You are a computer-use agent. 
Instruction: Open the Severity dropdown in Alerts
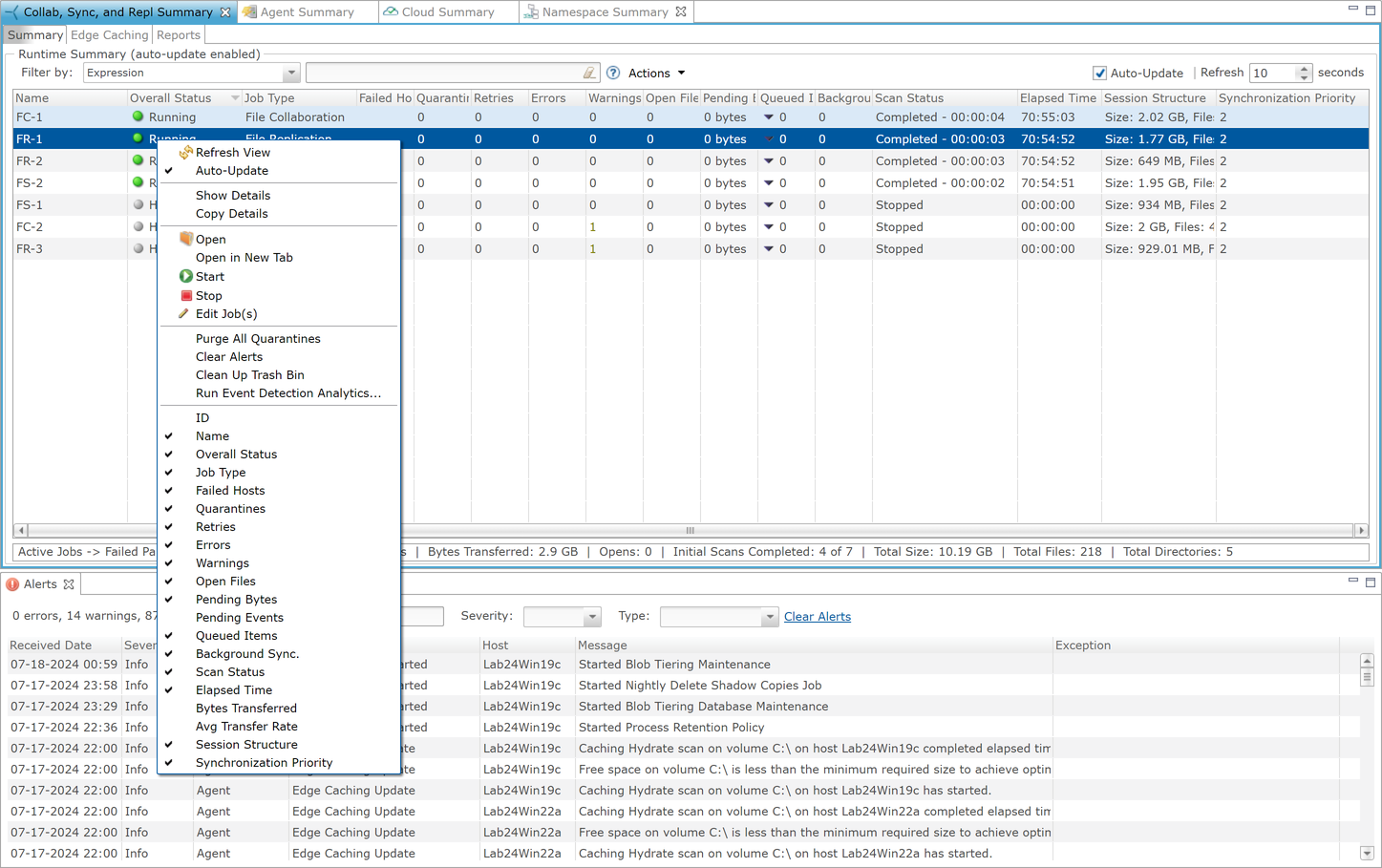coord(591,617)
